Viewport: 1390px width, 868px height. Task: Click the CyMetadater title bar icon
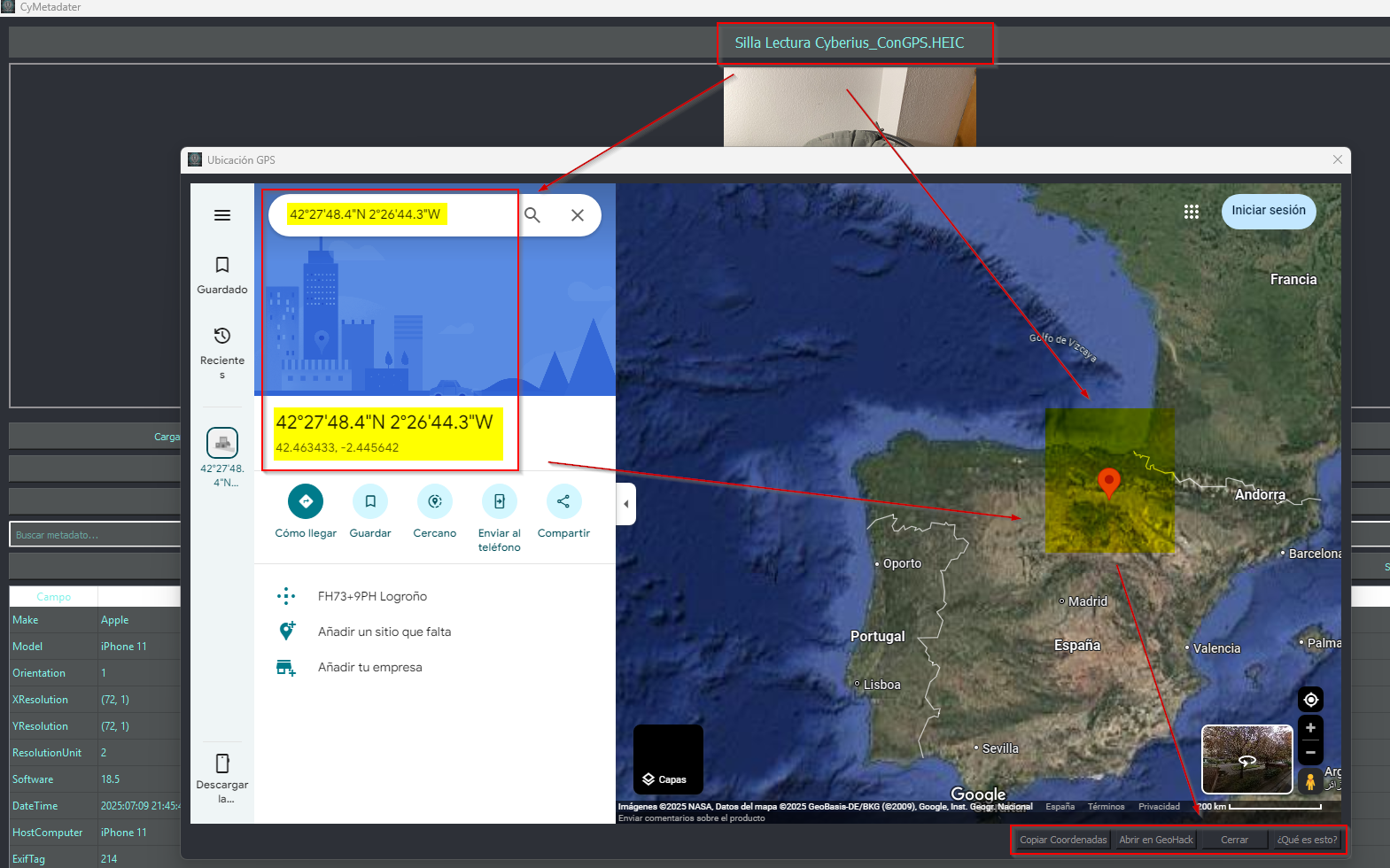coord(8,7)
